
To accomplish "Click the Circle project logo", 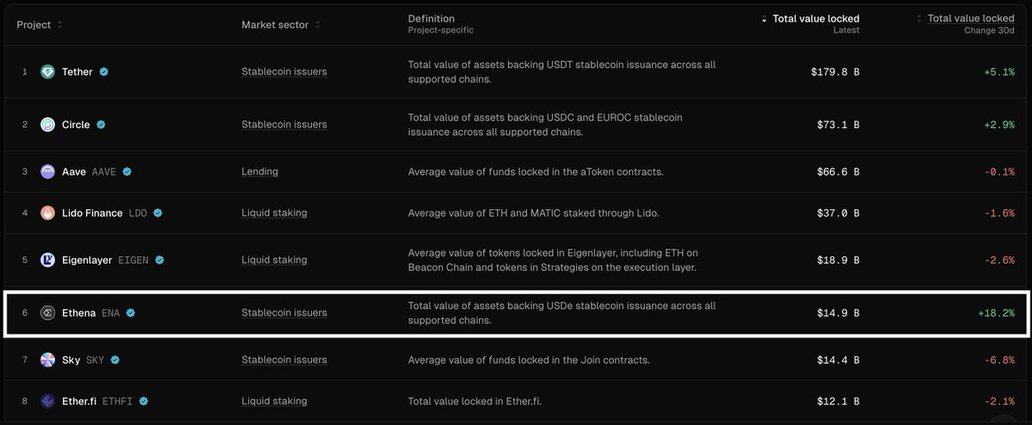I will (48, 125).
